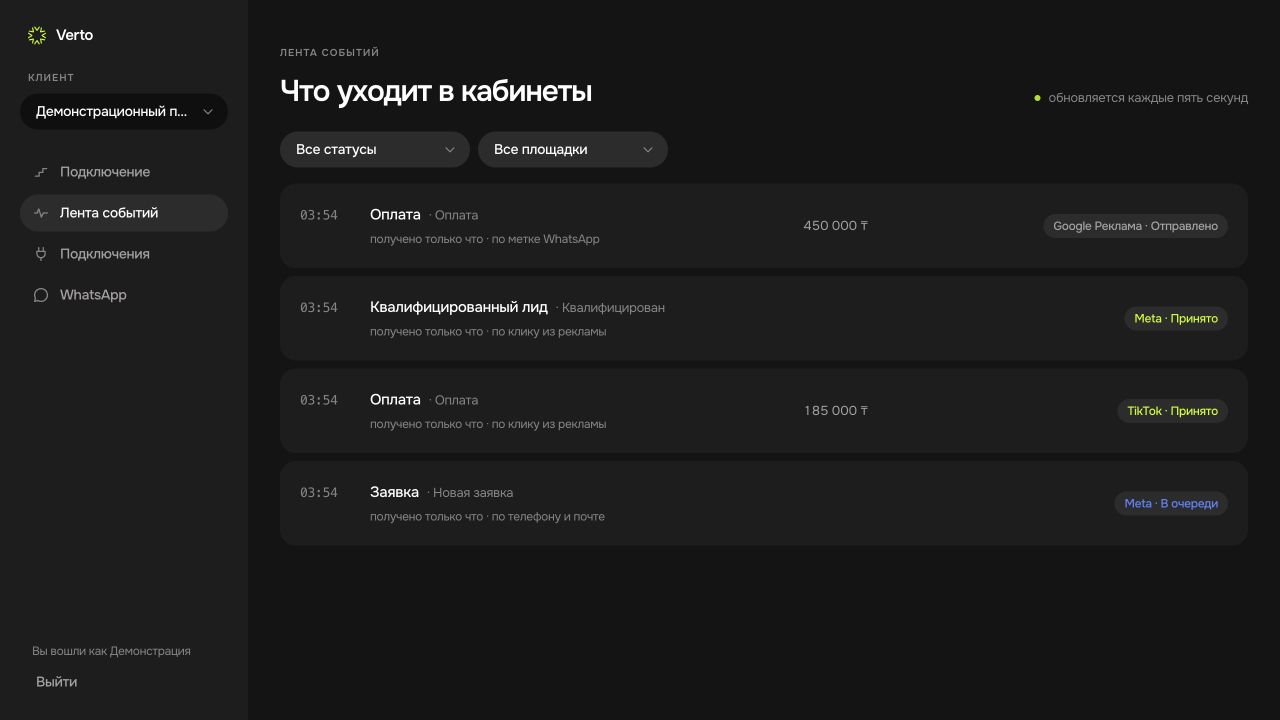Click the Verto starburst logo icon
This screenshot has height=720, width=1280.
37,35
